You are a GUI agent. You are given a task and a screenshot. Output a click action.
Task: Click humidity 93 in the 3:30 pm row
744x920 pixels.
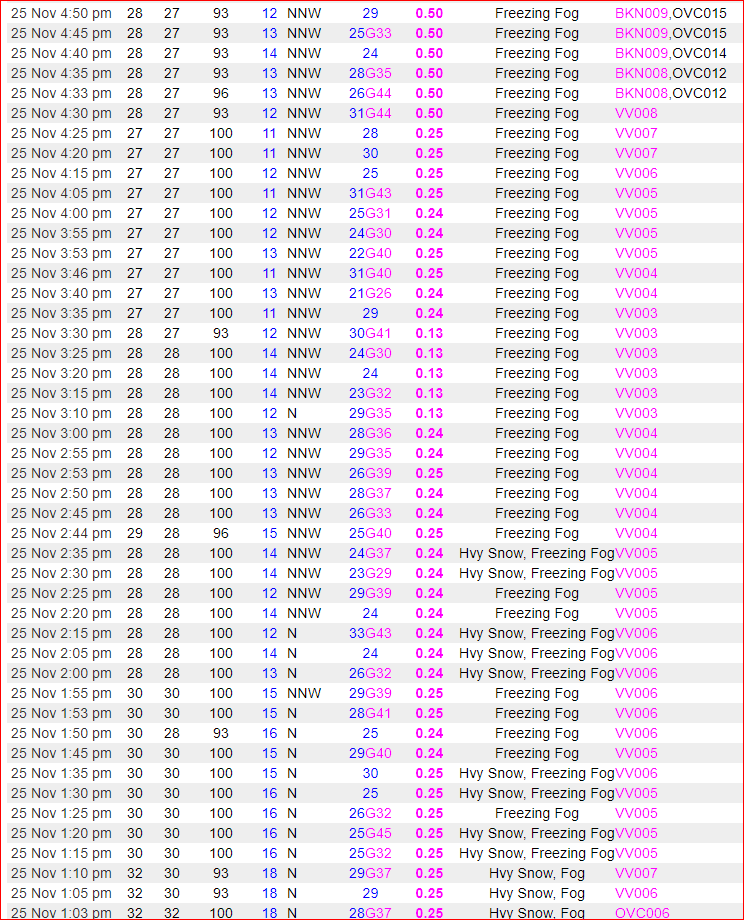(221, 333)
